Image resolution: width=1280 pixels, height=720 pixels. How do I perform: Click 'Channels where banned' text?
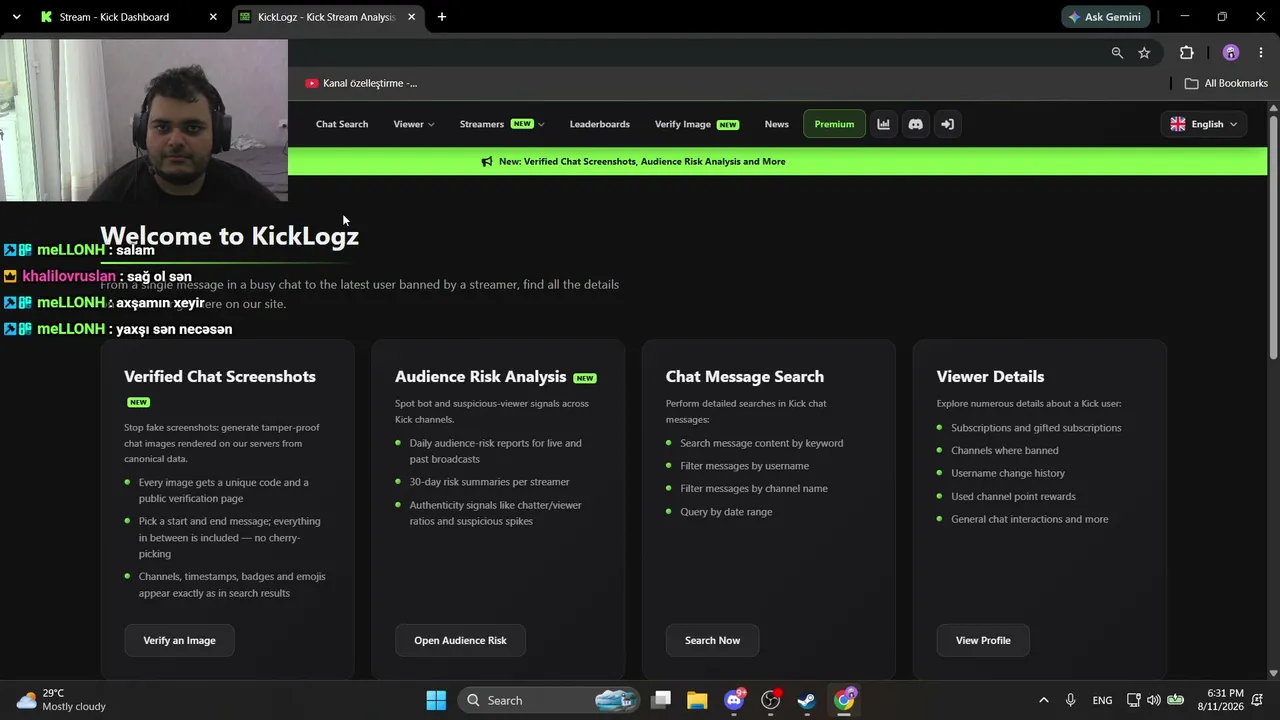(x=1004, y=451)
